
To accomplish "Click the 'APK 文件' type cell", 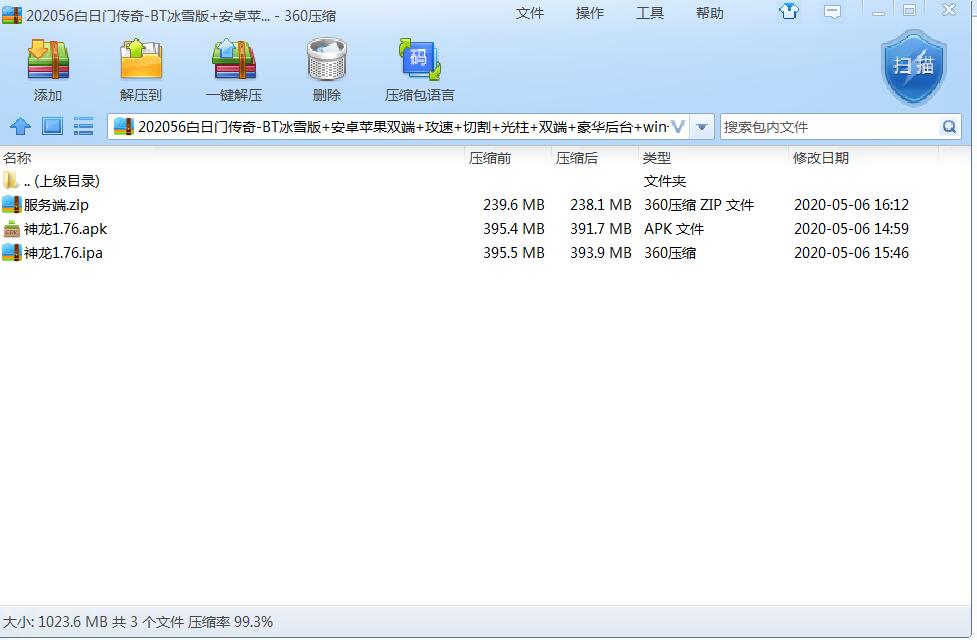I will [x=674, y=229].
